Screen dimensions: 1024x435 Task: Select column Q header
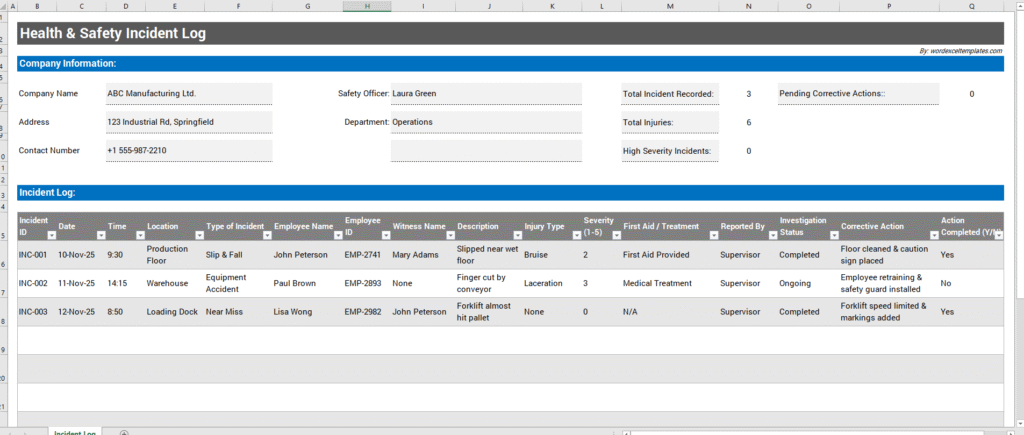972,6
